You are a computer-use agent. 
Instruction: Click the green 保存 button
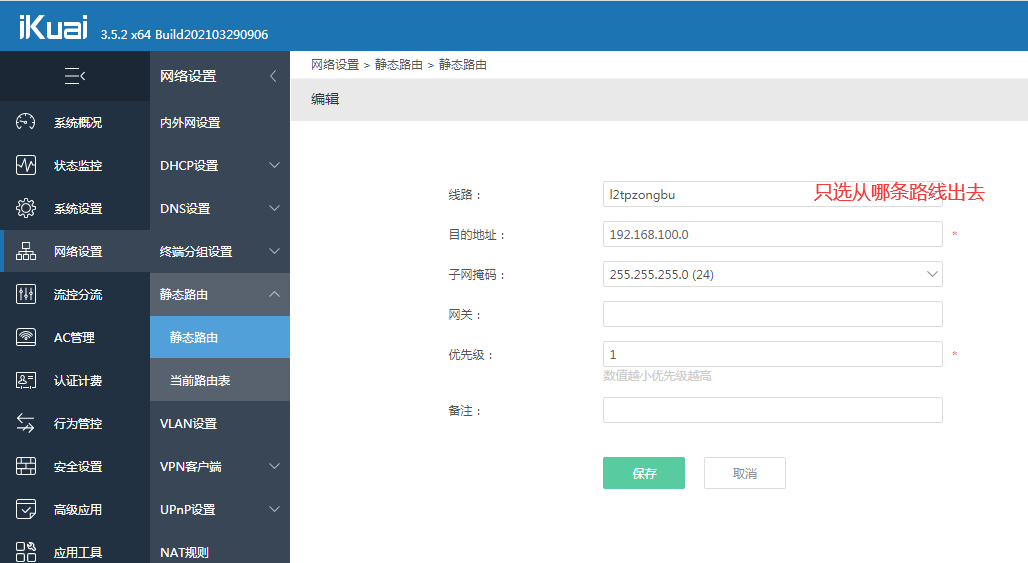644,473
